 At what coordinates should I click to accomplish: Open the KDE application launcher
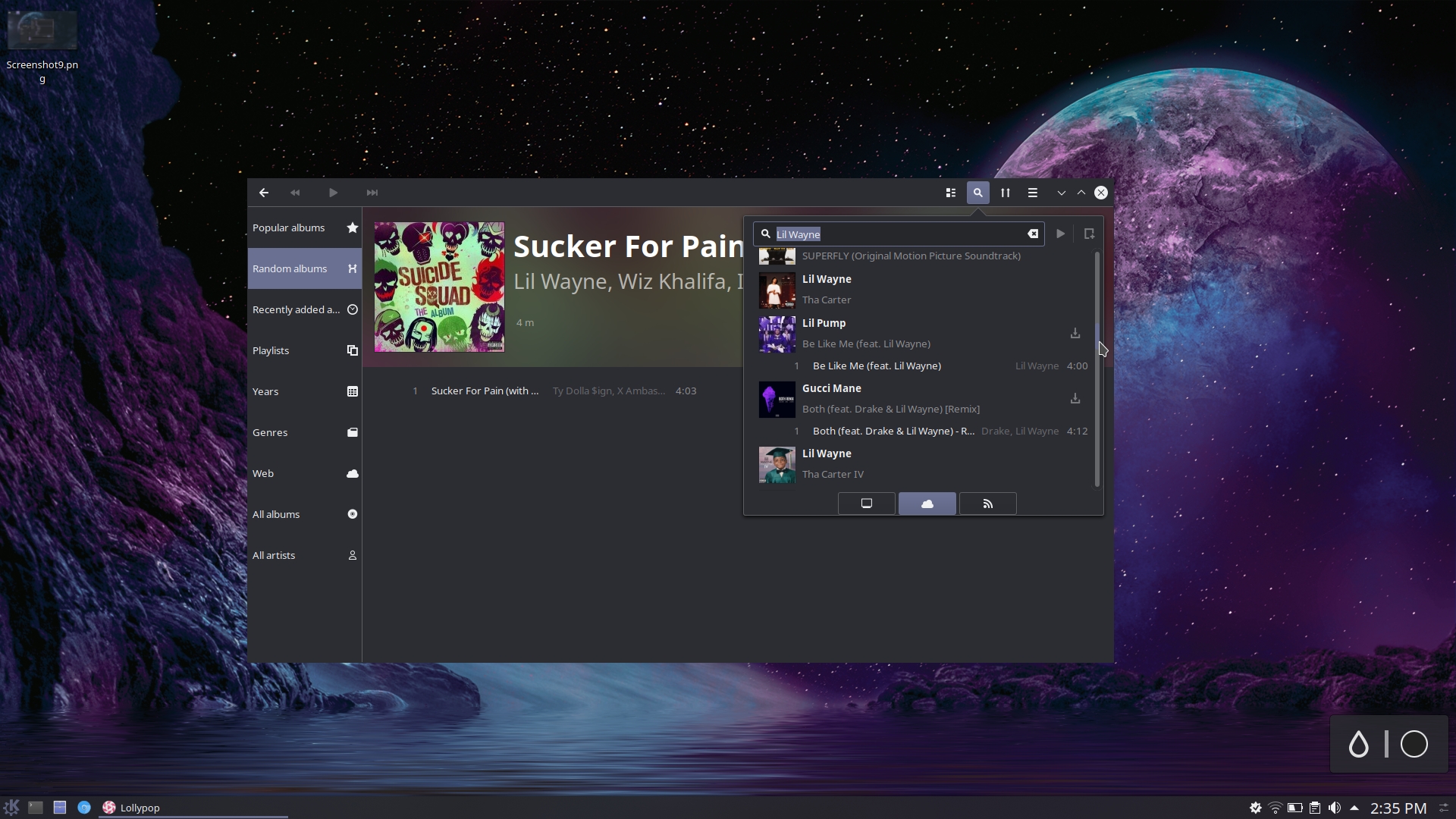pos(11,808)
